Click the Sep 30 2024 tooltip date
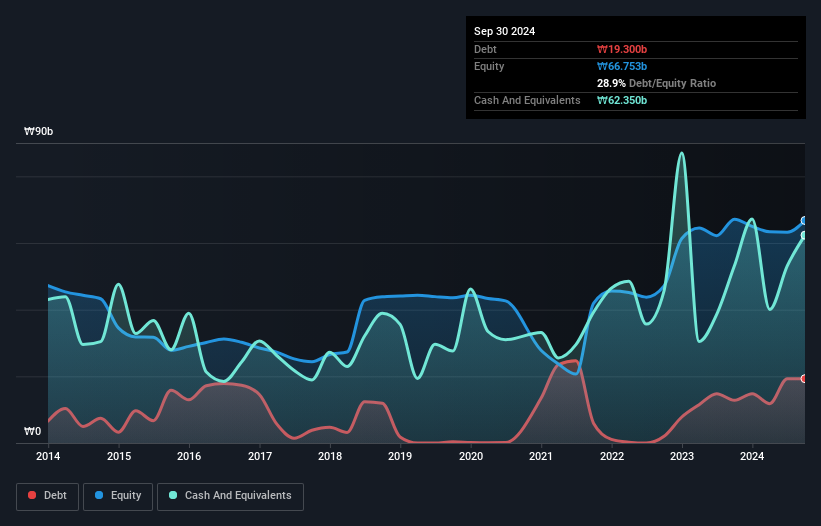Image resolution: width=821 pixels, height=526 pixels. pos(504,31)
